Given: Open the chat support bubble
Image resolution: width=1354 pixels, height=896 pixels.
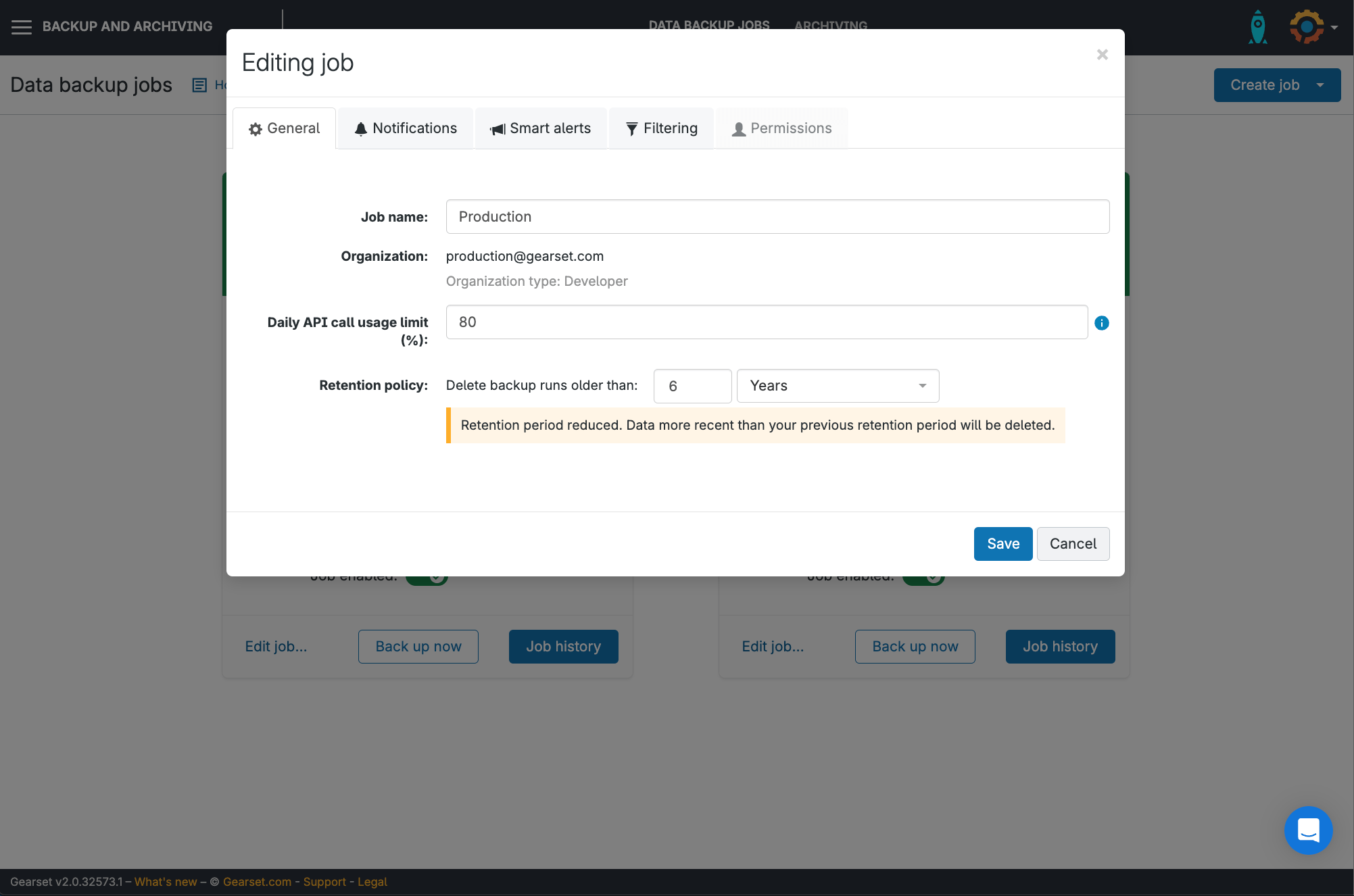Looking at the screenshot, I should point(1308,830).
